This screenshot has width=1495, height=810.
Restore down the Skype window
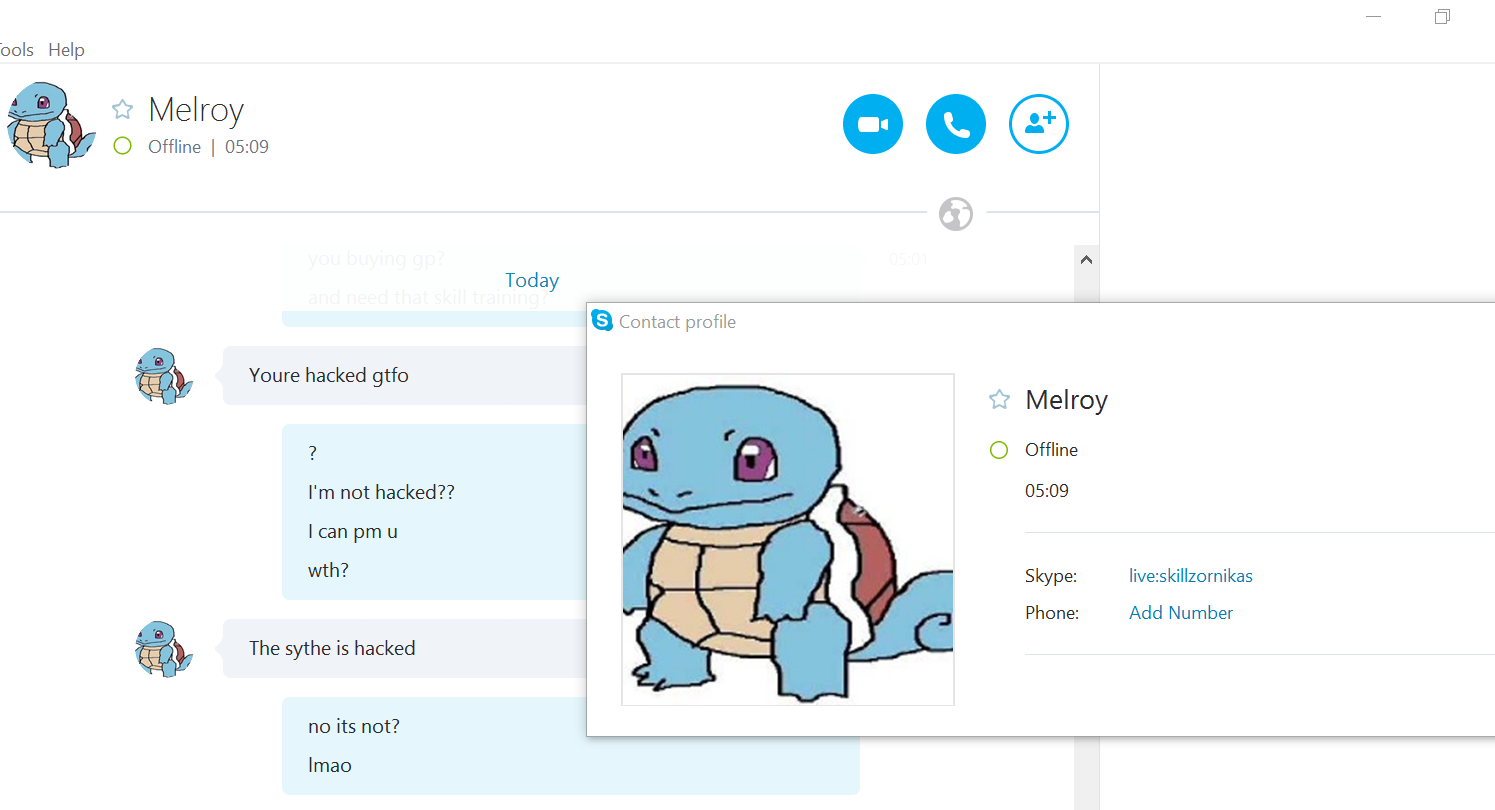pos(1442,17)
